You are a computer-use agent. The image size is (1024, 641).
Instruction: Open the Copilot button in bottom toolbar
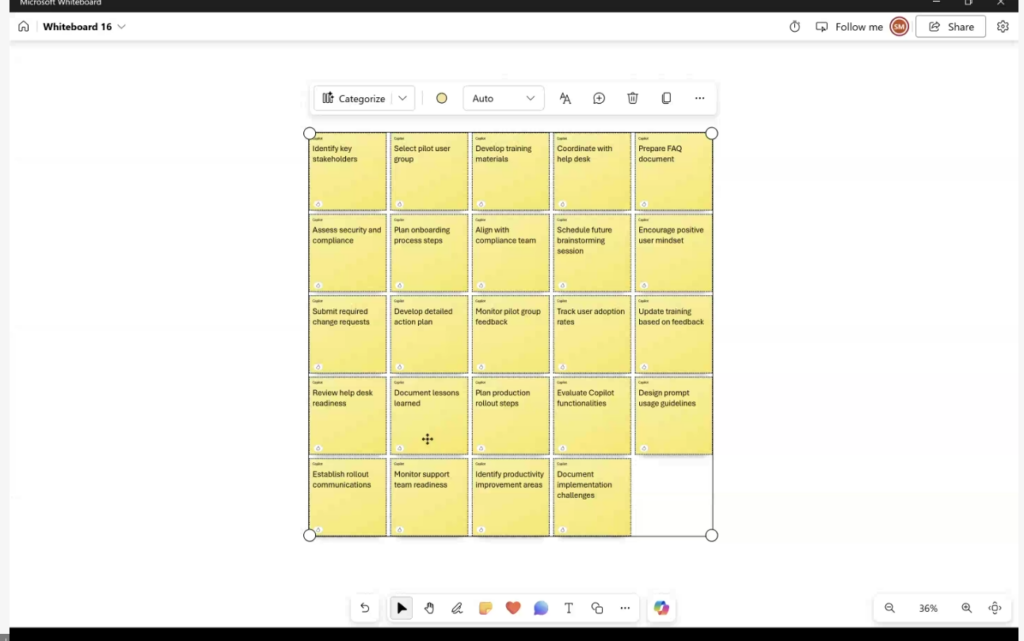click(661, 608)
